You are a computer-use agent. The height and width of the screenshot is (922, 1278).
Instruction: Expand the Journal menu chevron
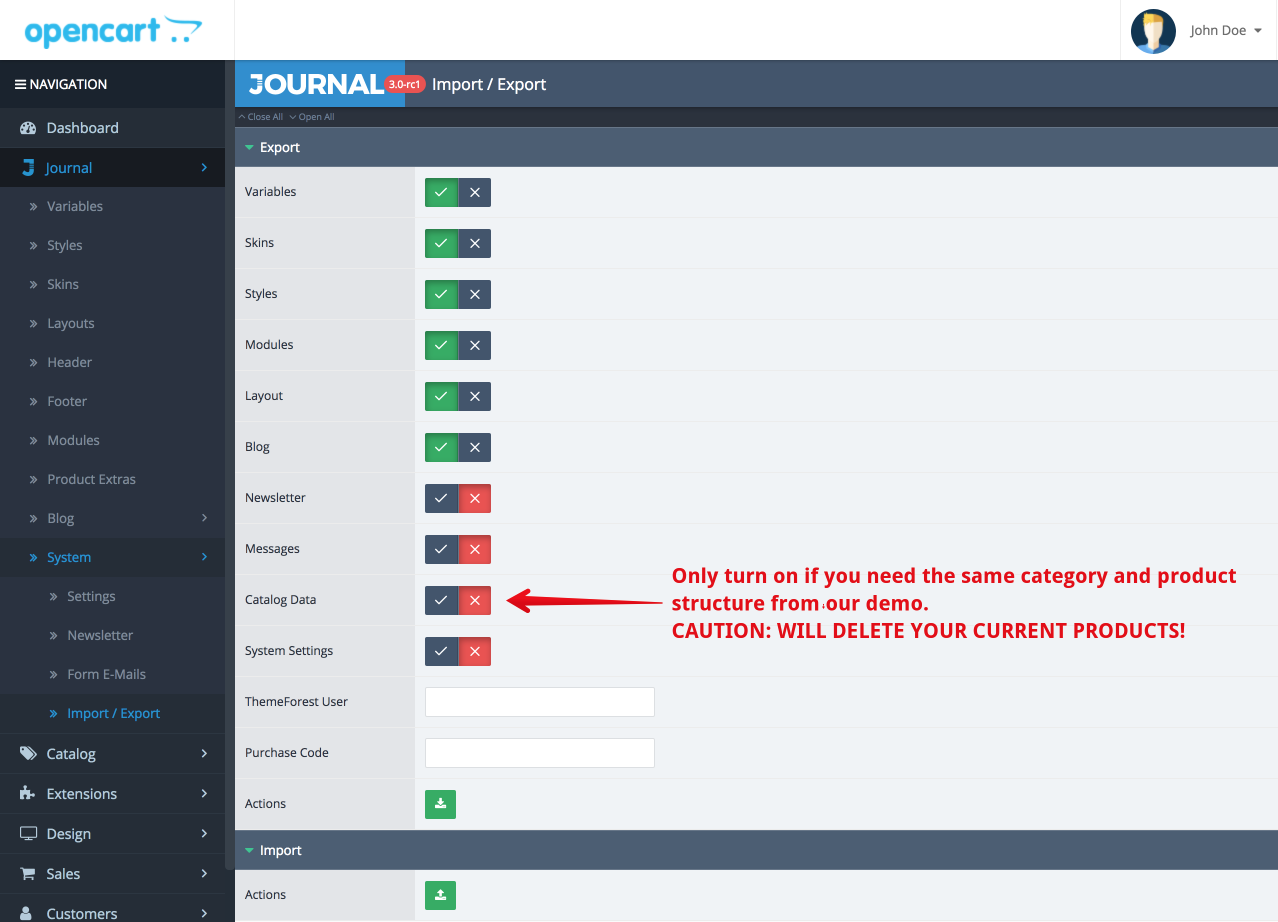(x=204, y=168)
